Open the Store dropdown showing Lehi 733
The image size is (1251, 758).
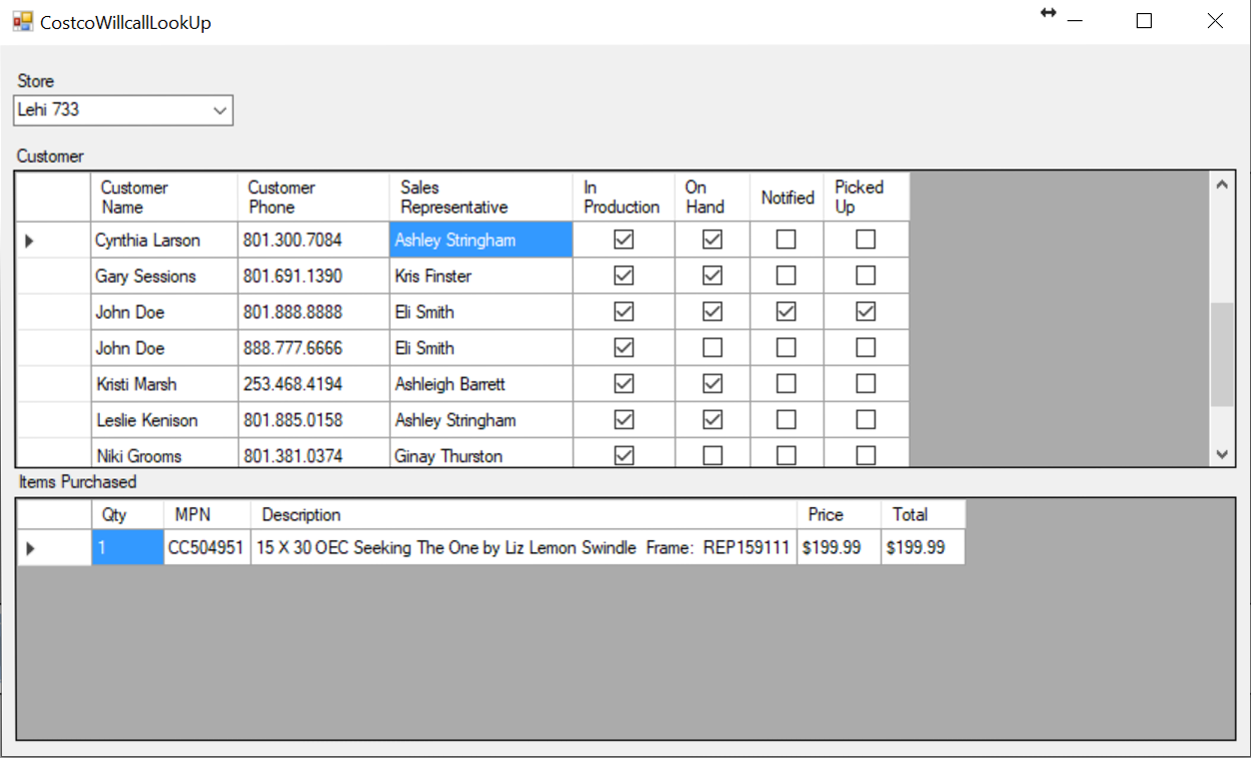click(220, 111)
